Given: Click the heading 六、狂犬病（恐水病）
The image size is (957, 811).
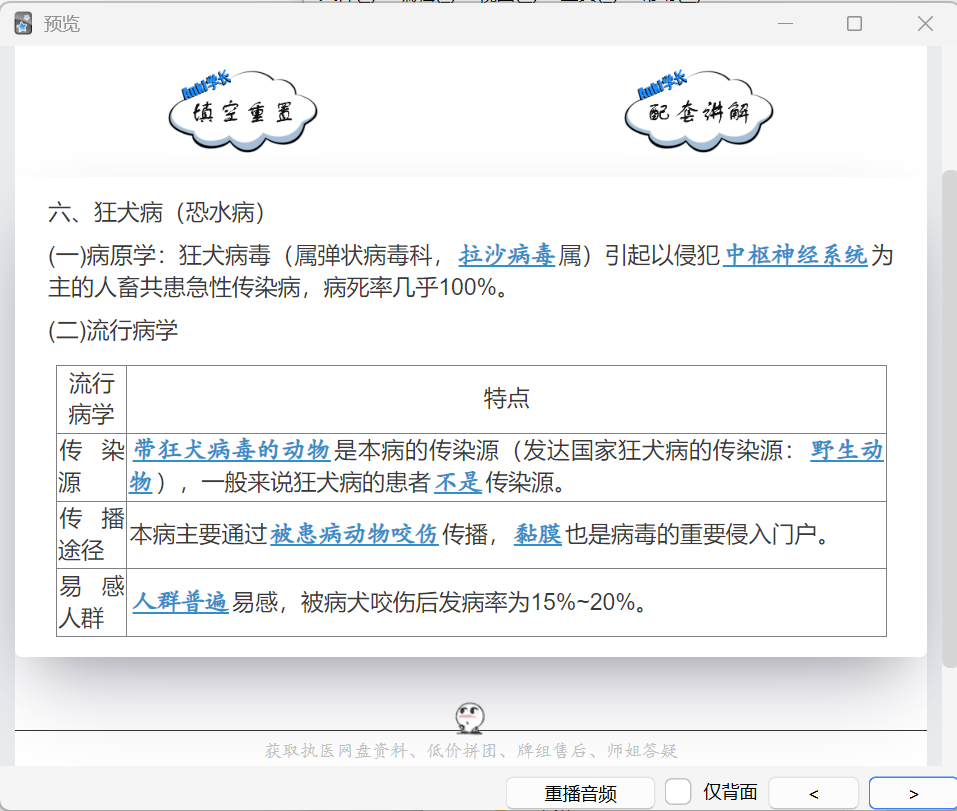Looking at the screenshot, I should [x=156, y=212].
